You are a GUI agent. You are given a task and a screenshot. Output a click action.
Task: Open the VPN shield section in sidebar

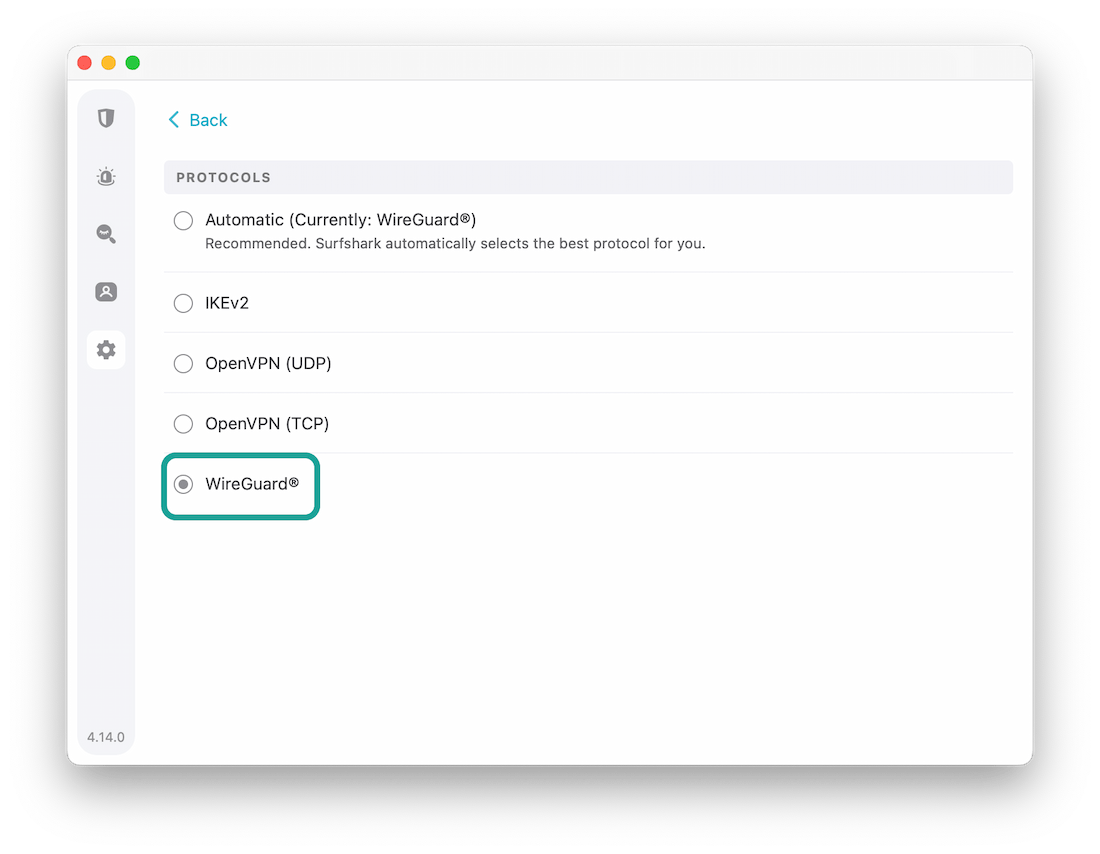pyautogui.click(x=106, y=118)
